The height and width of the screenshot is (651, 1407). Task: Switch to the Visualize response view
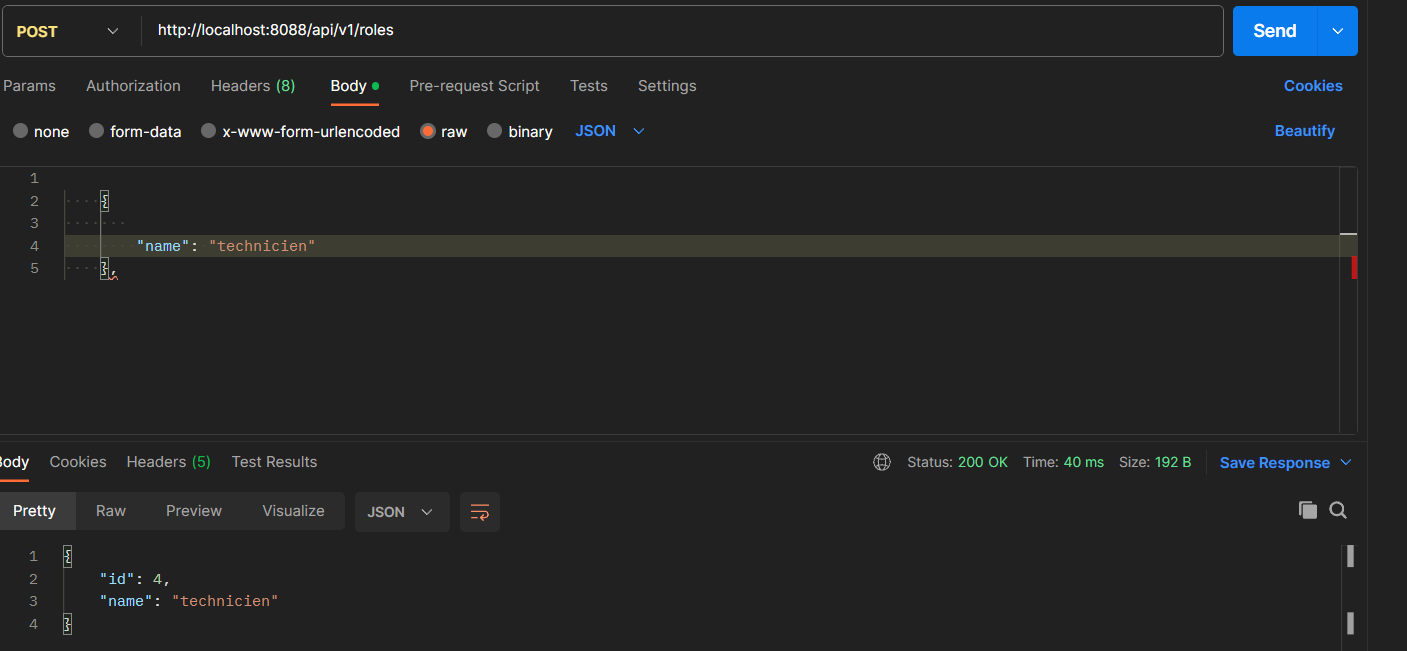(x=292, y=510)
